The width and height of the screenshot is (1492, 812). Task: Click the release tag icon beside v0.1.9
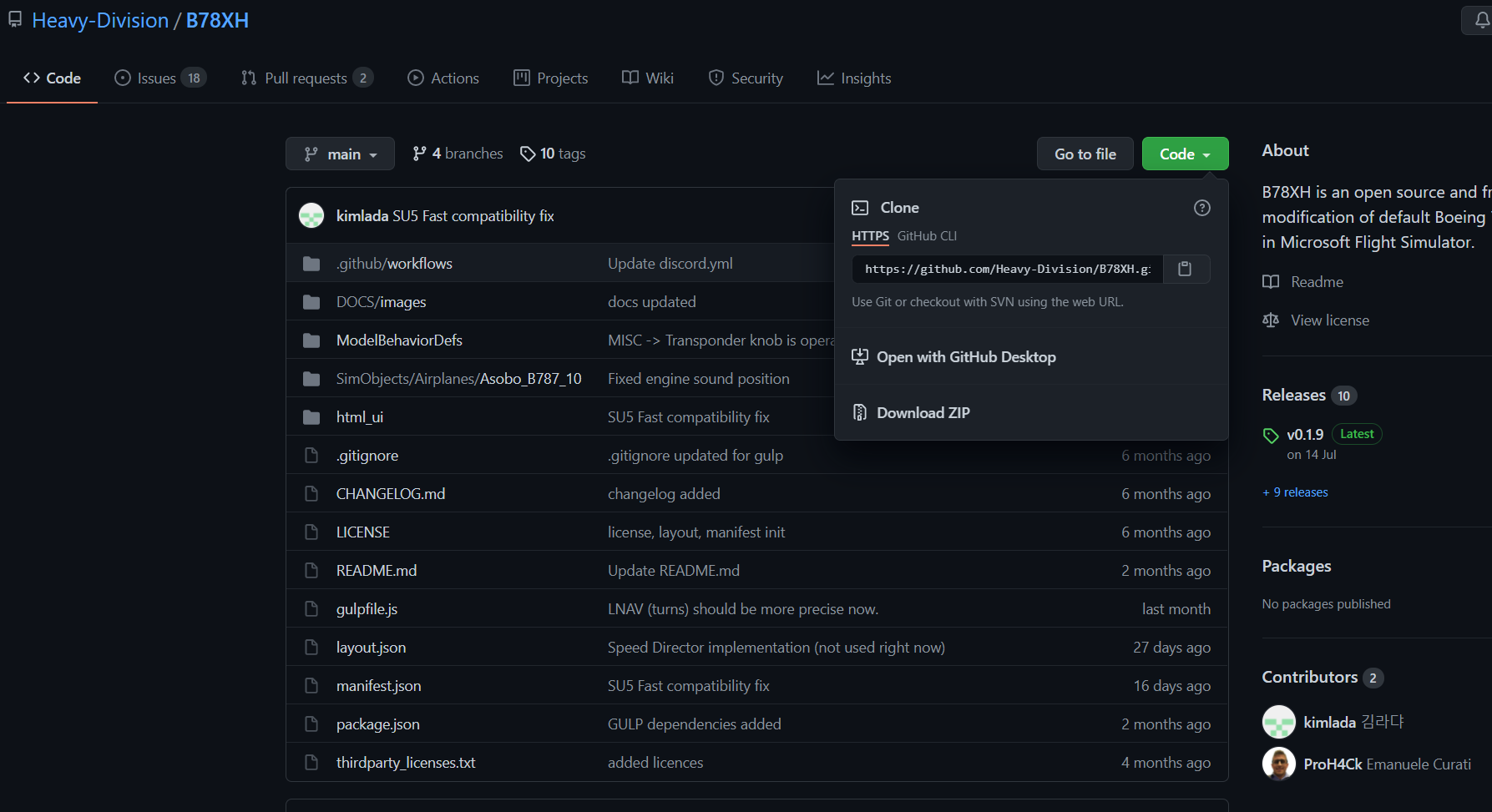coord(1271,435)
